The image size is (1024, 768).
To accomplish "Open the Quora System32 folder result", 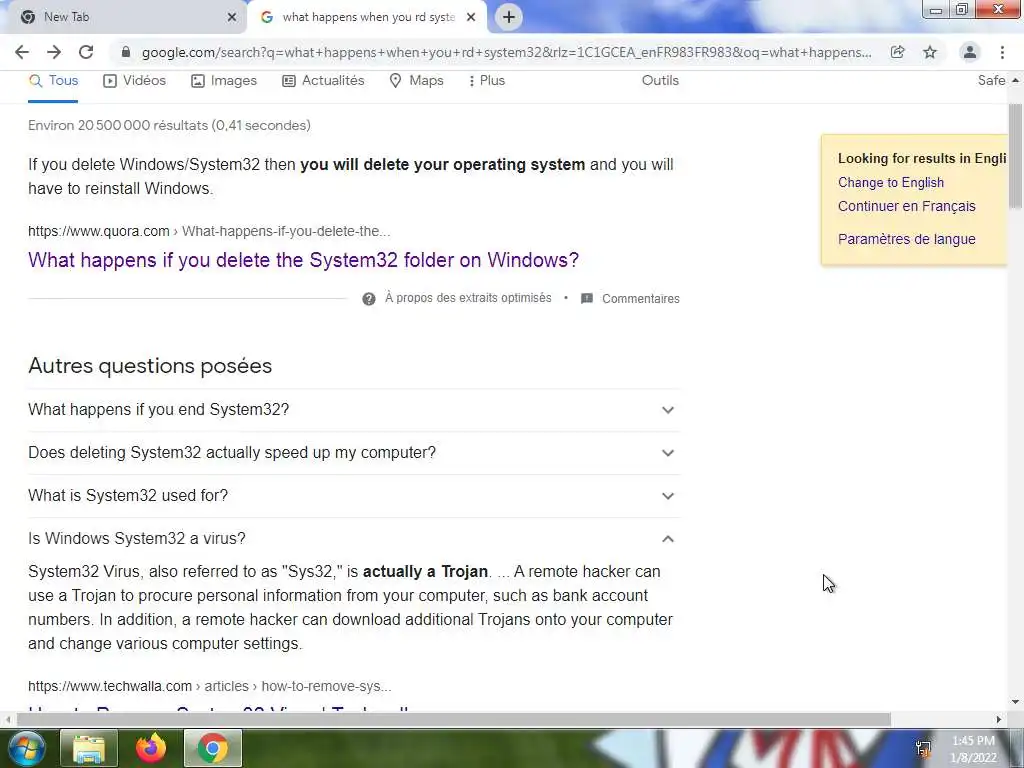I will click(304, 260).
